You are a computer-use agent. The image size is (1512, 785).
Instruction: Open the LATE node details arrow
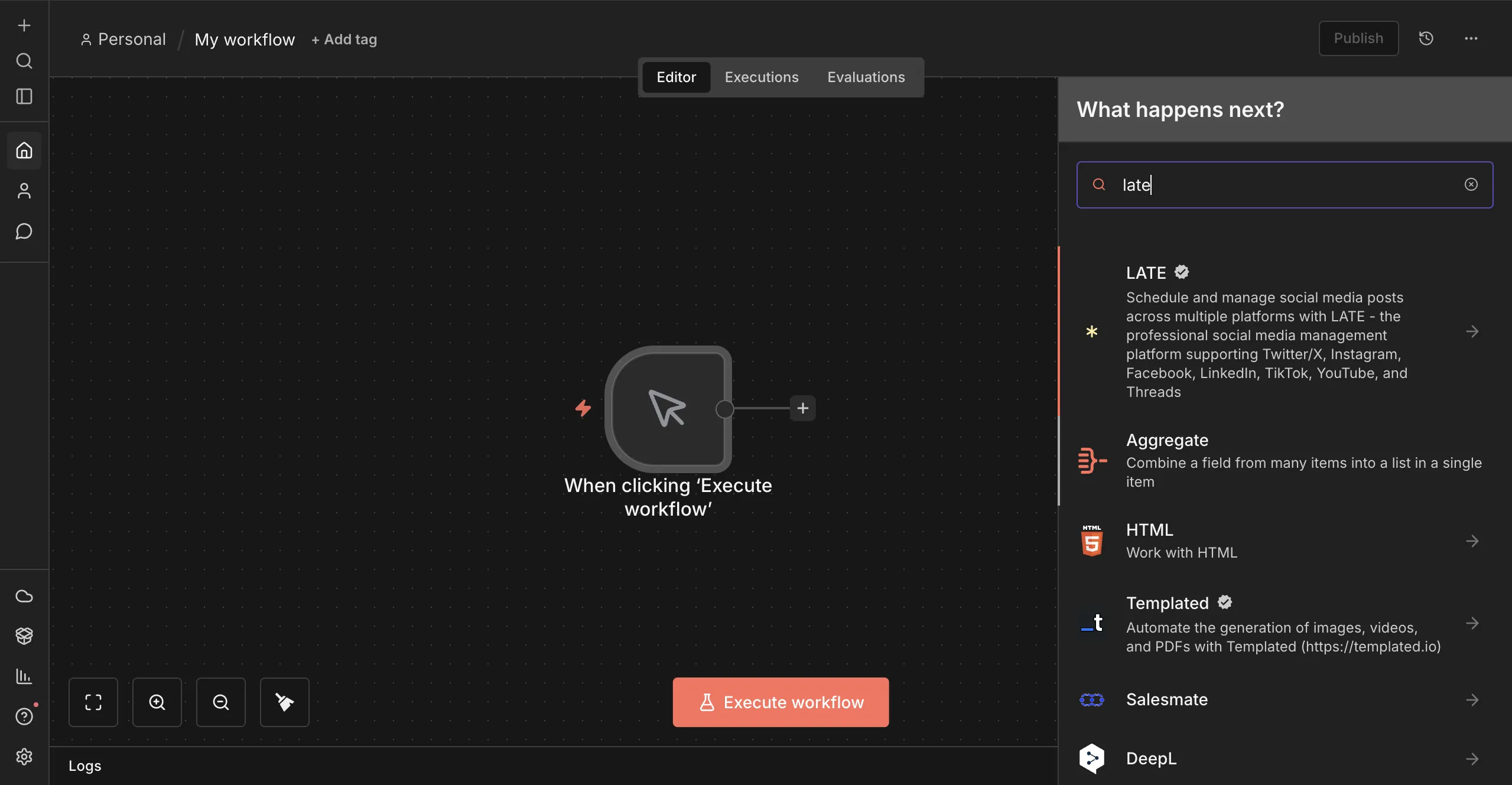tap(1472, 331)
